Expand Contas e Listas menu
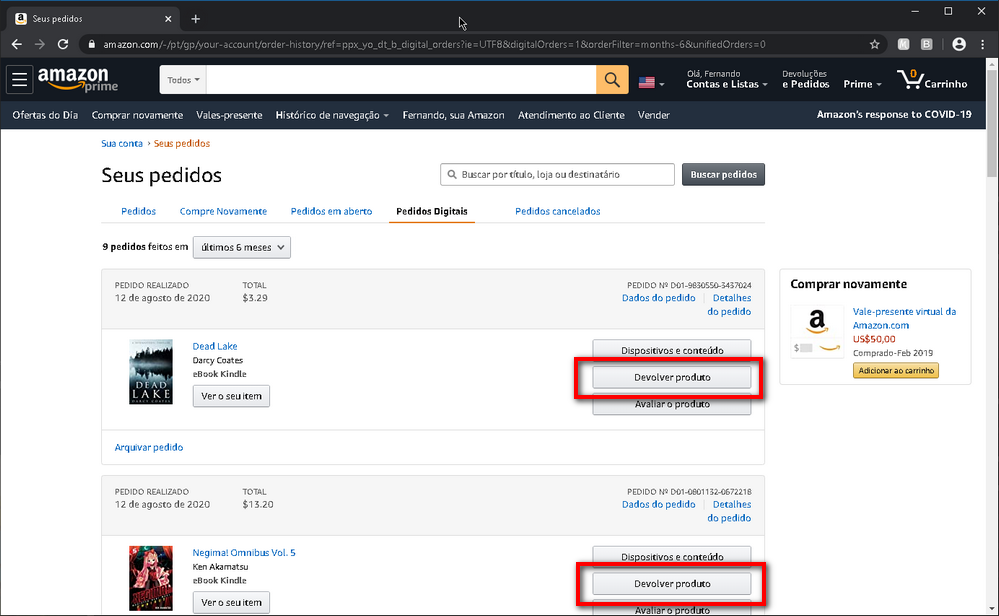The width and height of the screenshot is (999, 616). tap(726, 79)
